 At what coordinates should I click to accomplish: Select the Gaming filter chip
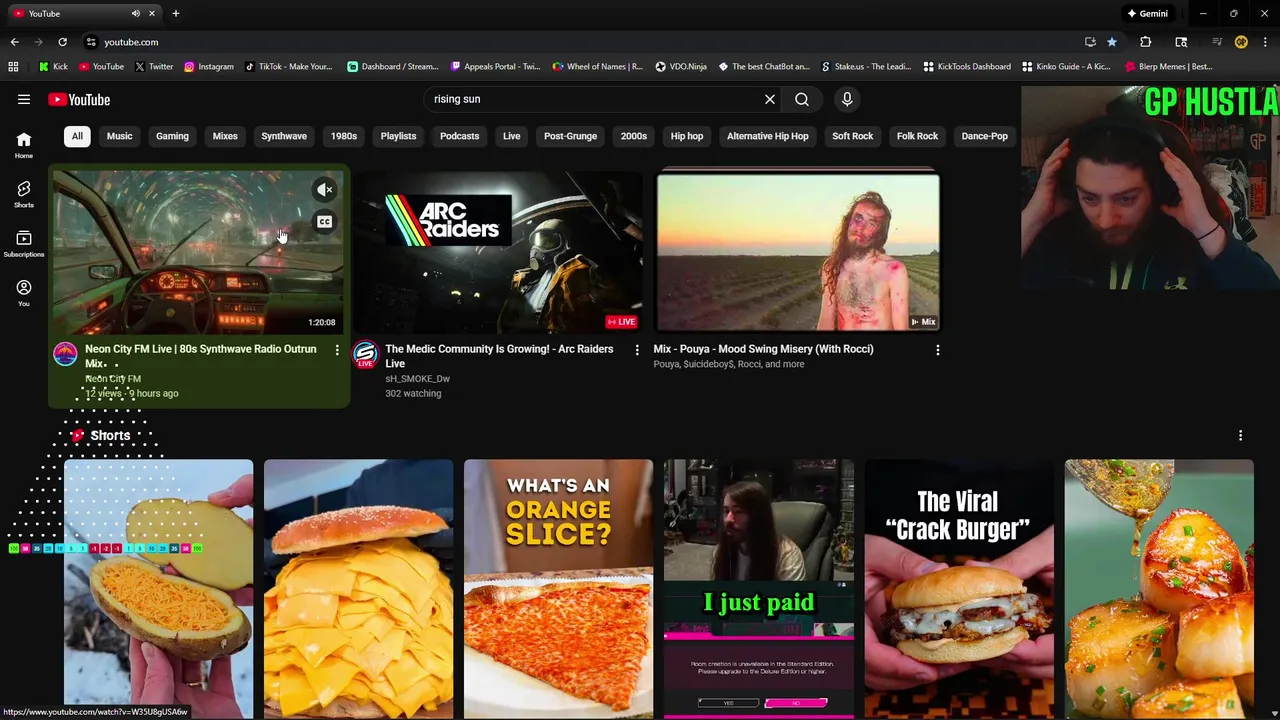tap(172, 136)
